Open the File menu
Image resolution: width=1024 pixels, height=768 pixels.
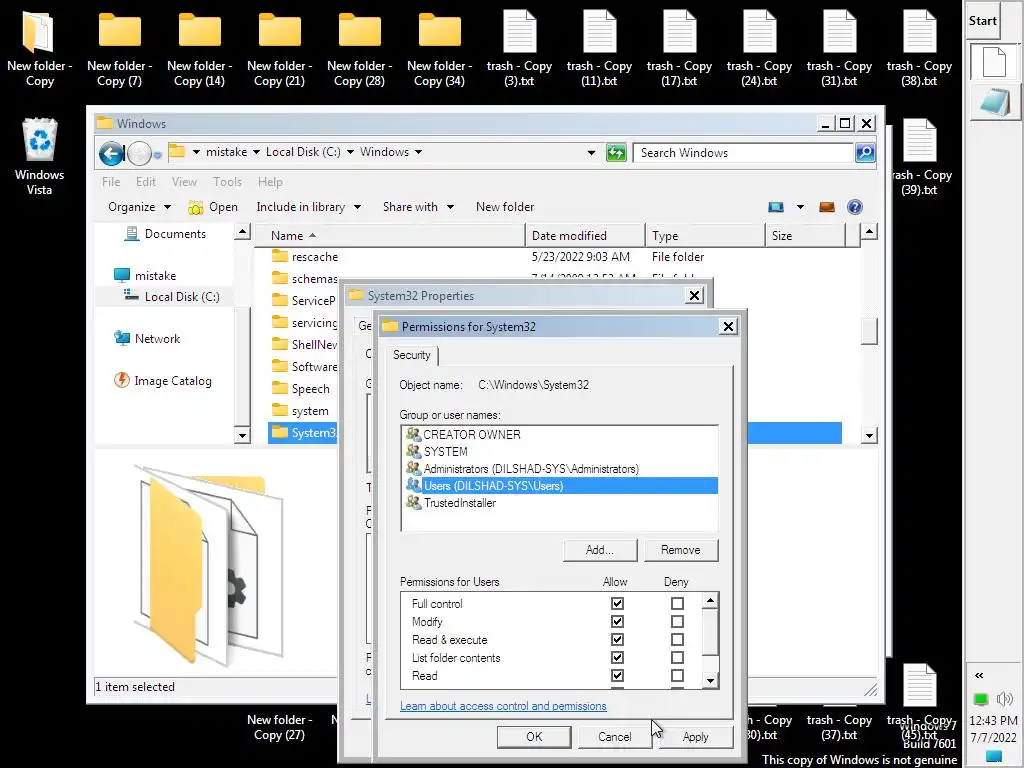[111, 182]
